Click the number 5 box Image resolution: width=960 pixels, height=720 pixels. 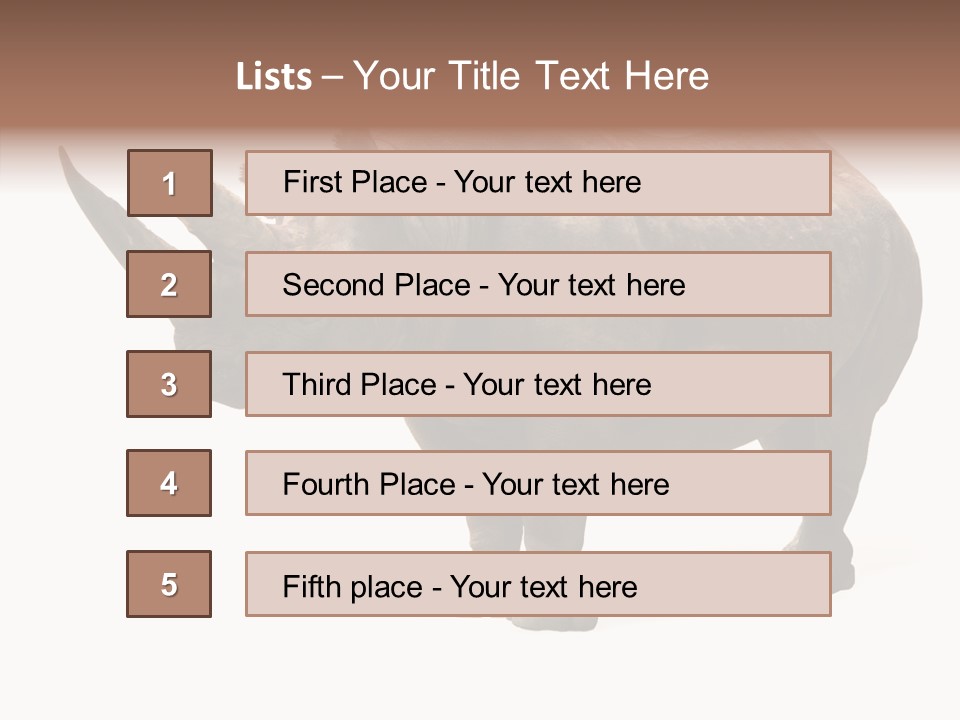(x=169, y=584)
